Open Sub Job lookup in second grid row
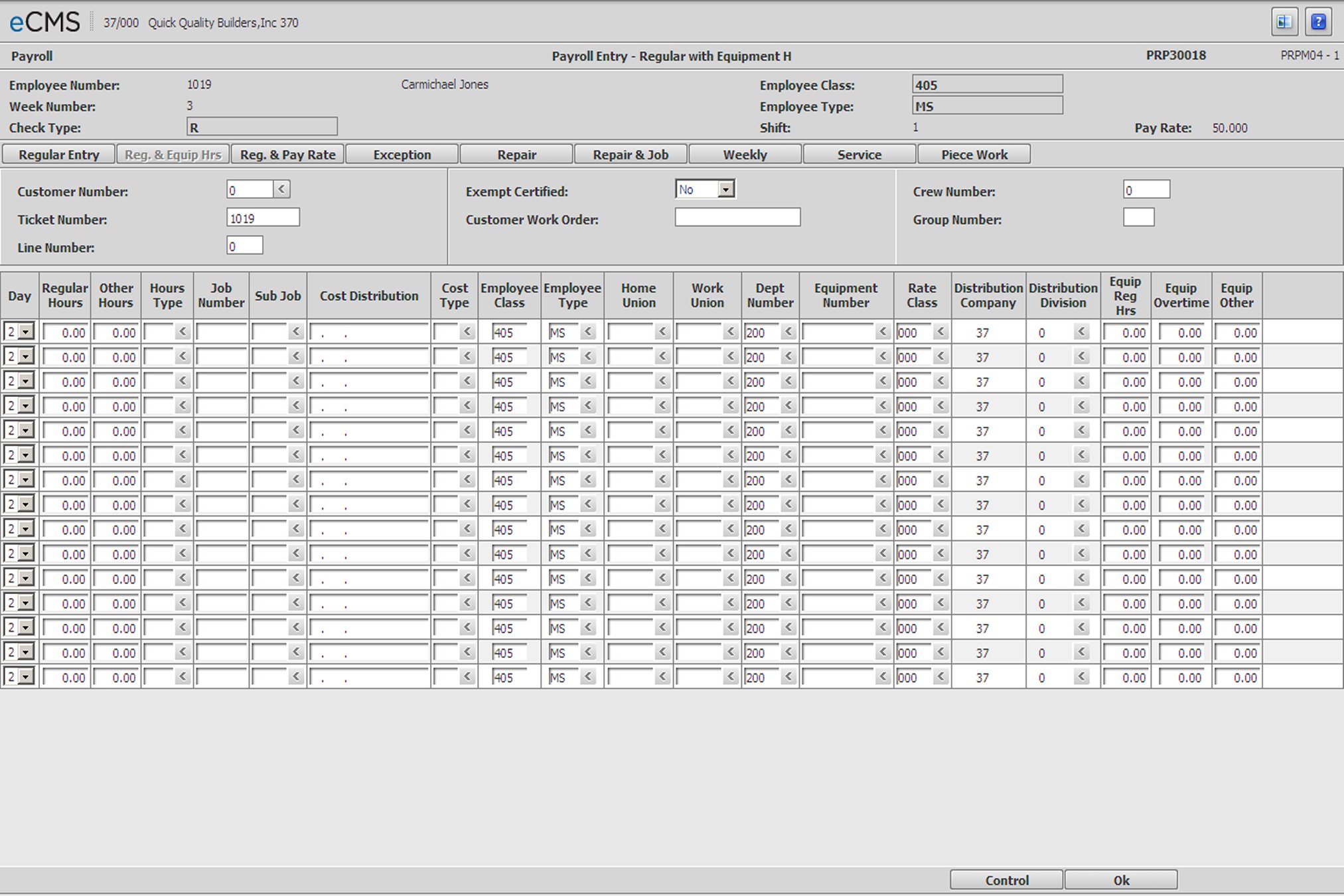1344x896 pixels. click(x=296, y=356)
